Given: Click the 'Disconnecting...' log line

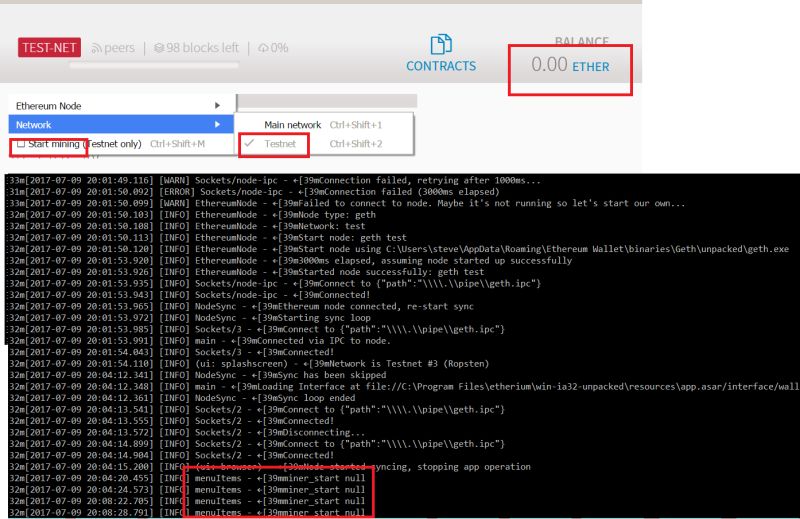Looking at the screenshot, I should (187, 432).
